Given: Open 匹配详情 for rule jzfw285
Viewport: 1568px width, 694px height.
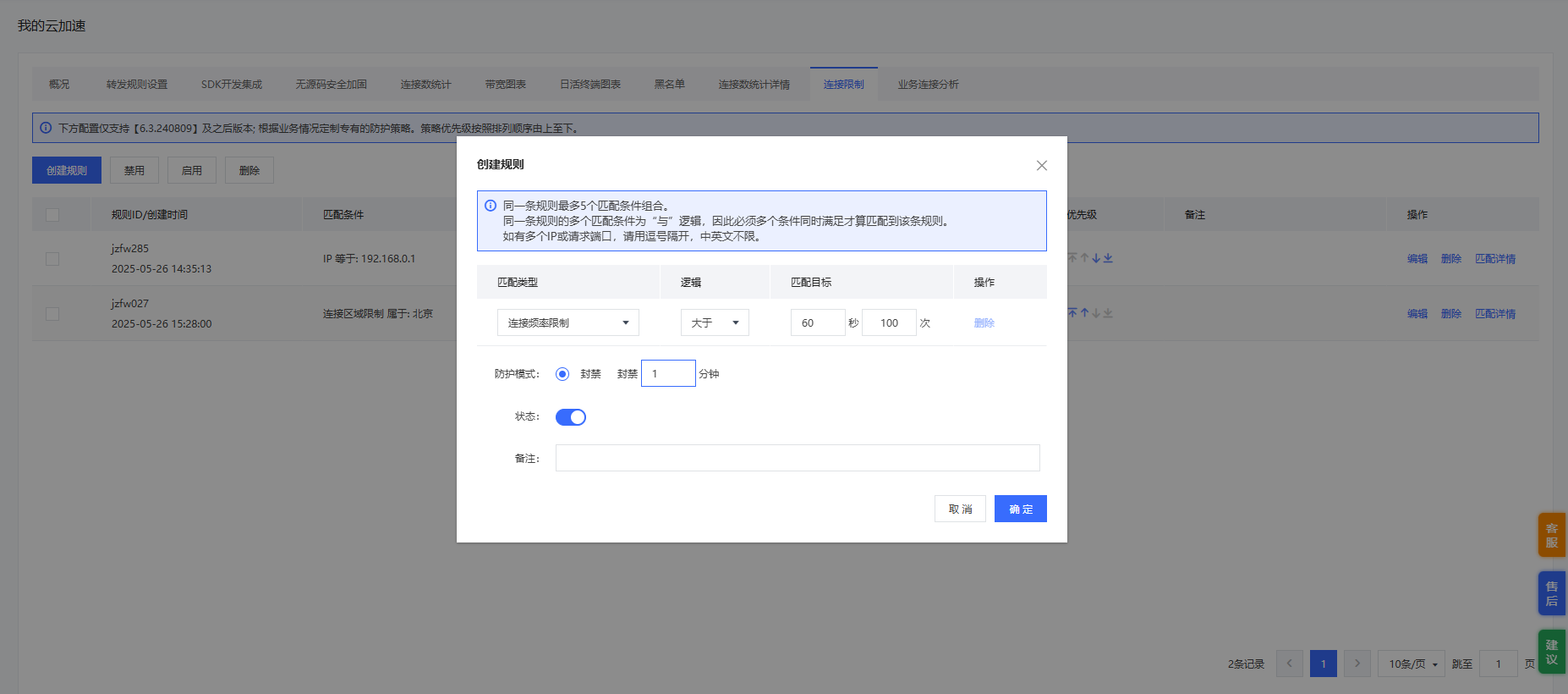Looking at the screenshot, I should point(1495,259).
